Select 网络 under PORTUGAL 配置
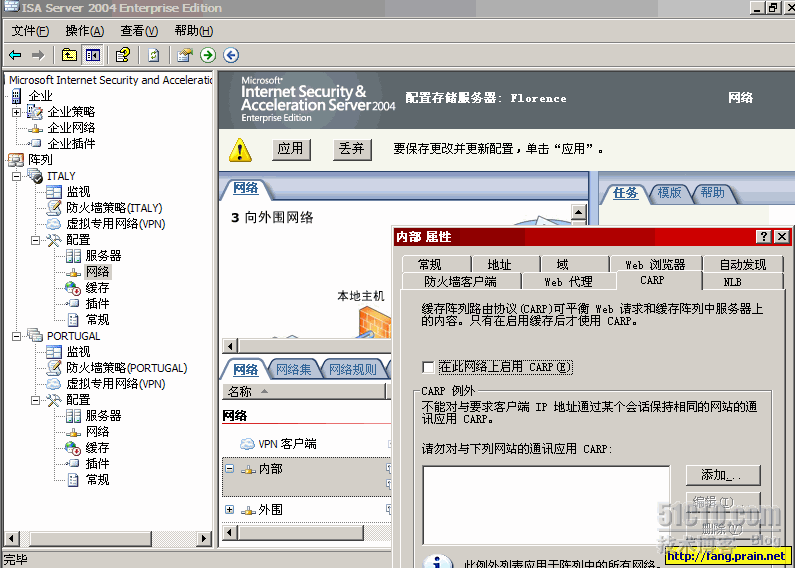This screenshot has width=795, height=568. [97, 432]
